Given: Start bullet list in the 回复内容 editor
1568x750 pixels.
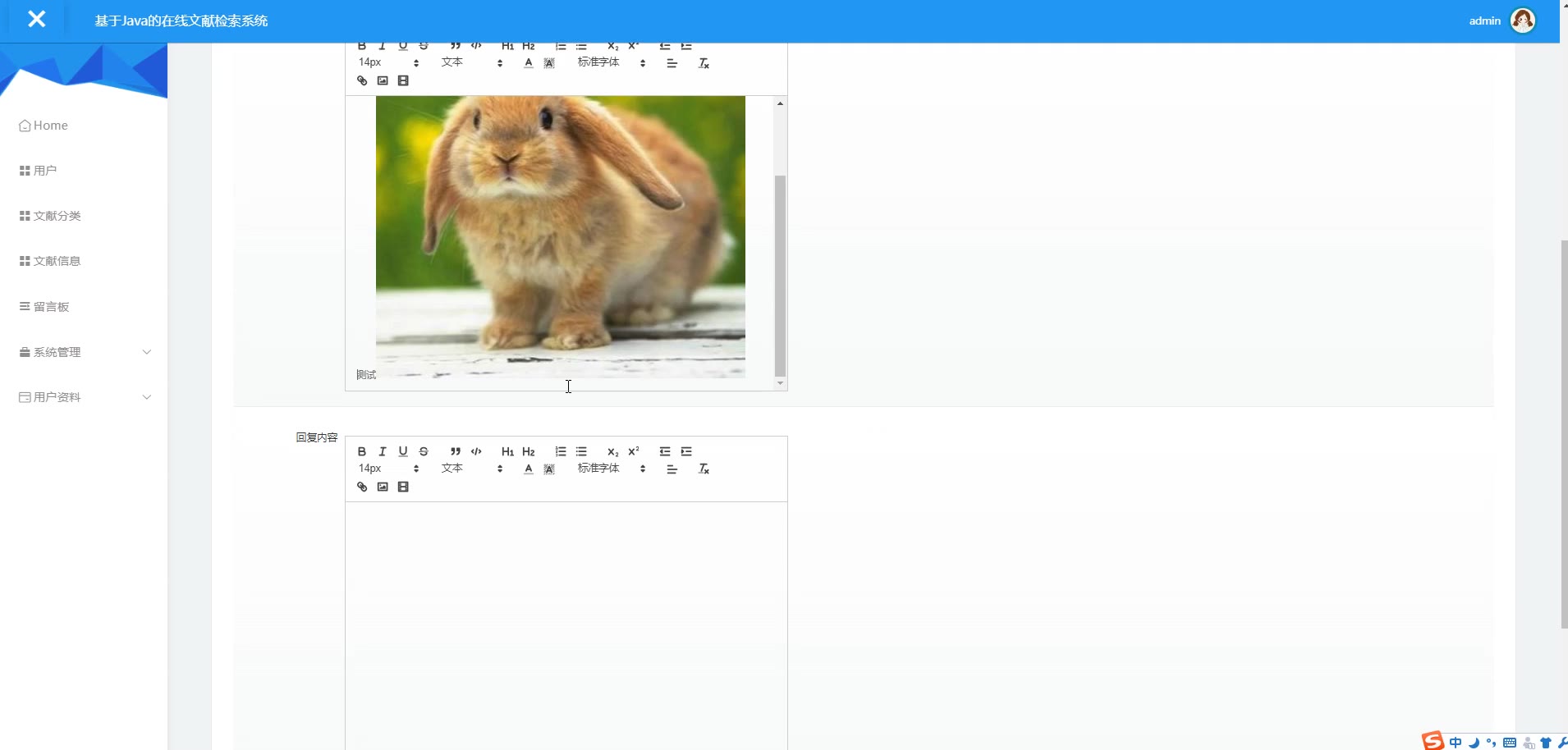Looking at the screenshot, I should tap(581, 451).
